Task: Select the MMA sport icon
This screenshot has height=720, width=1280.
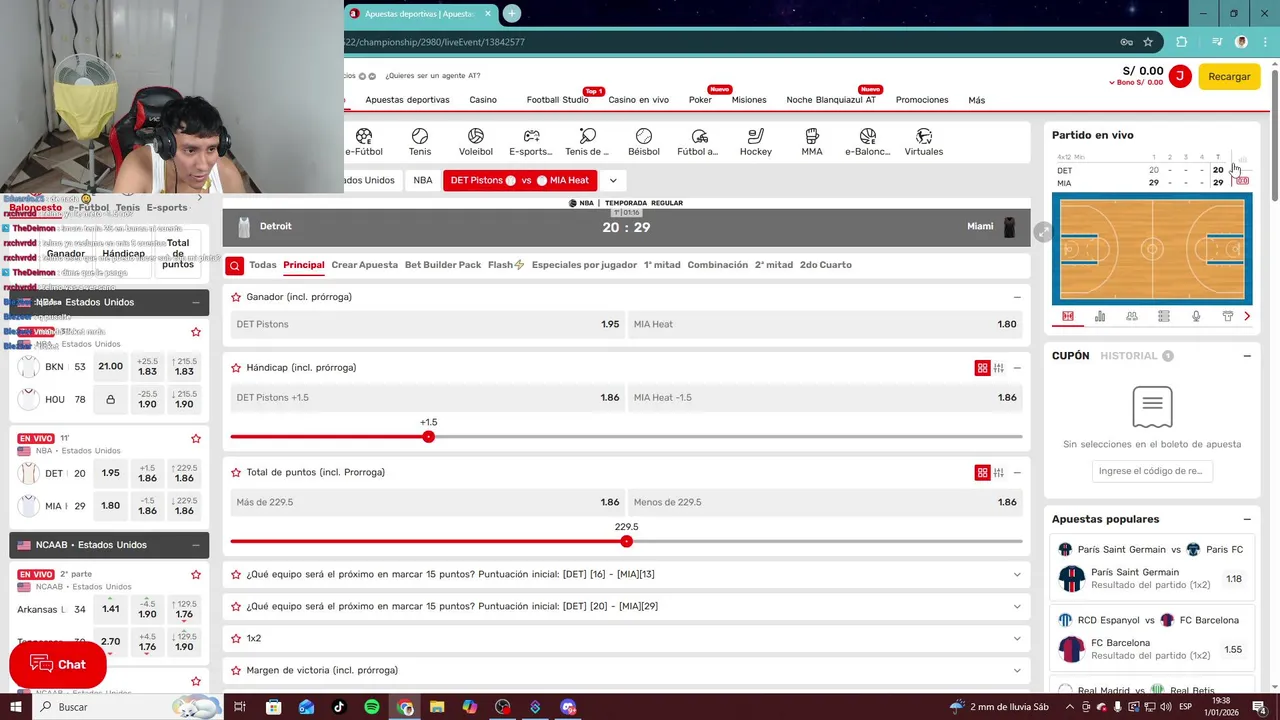Action: 812,136
